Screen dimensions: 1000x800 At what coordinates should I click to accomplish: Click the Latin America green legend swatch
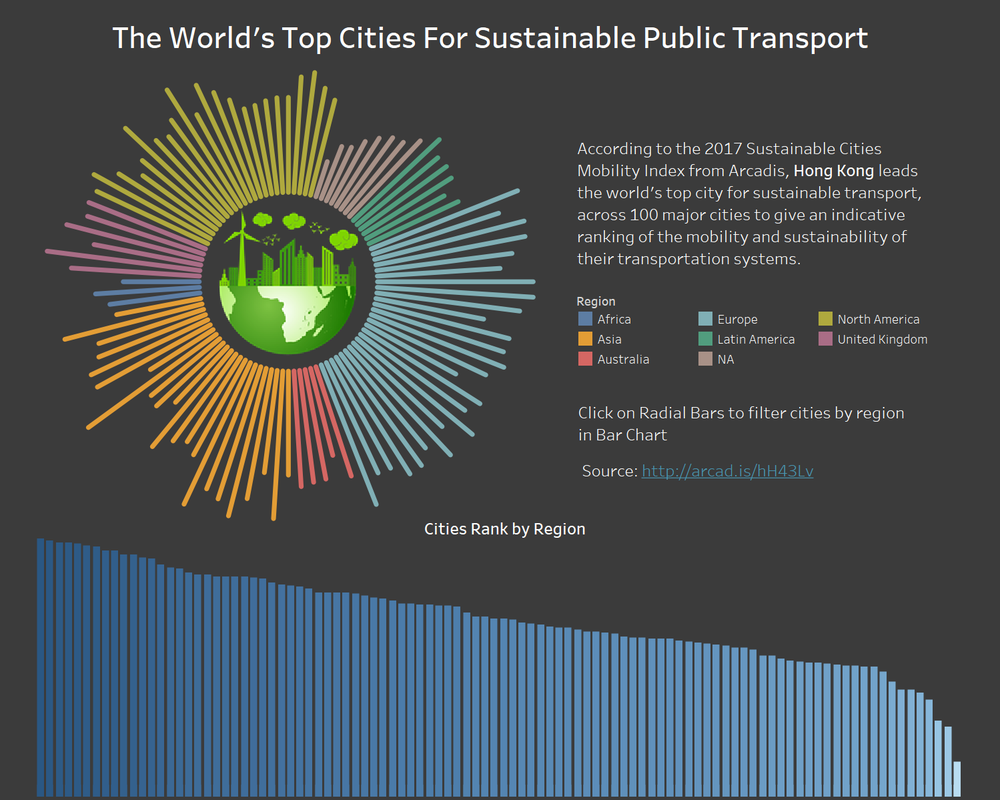click(x=705, y=339)
